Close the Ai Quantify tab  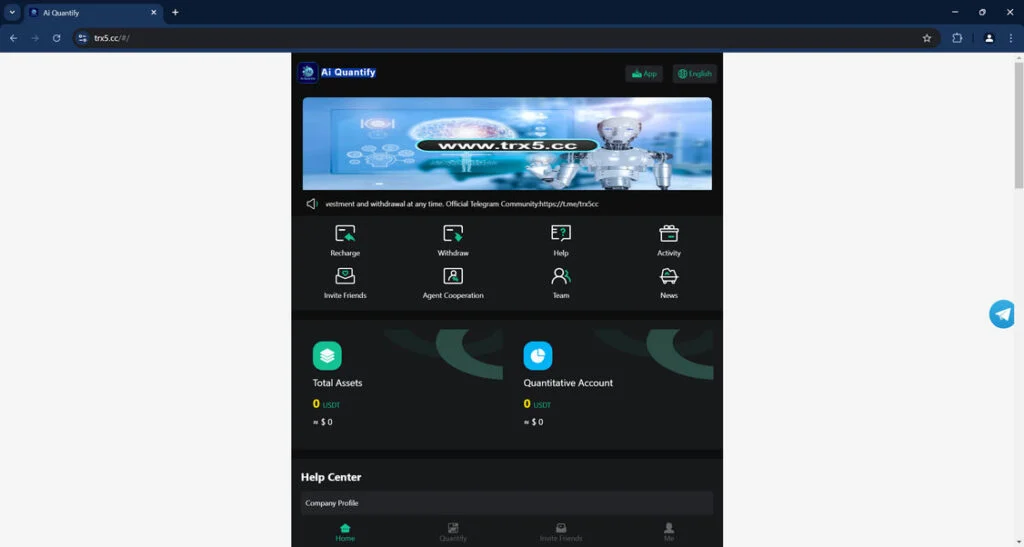(x=153, y=12)
